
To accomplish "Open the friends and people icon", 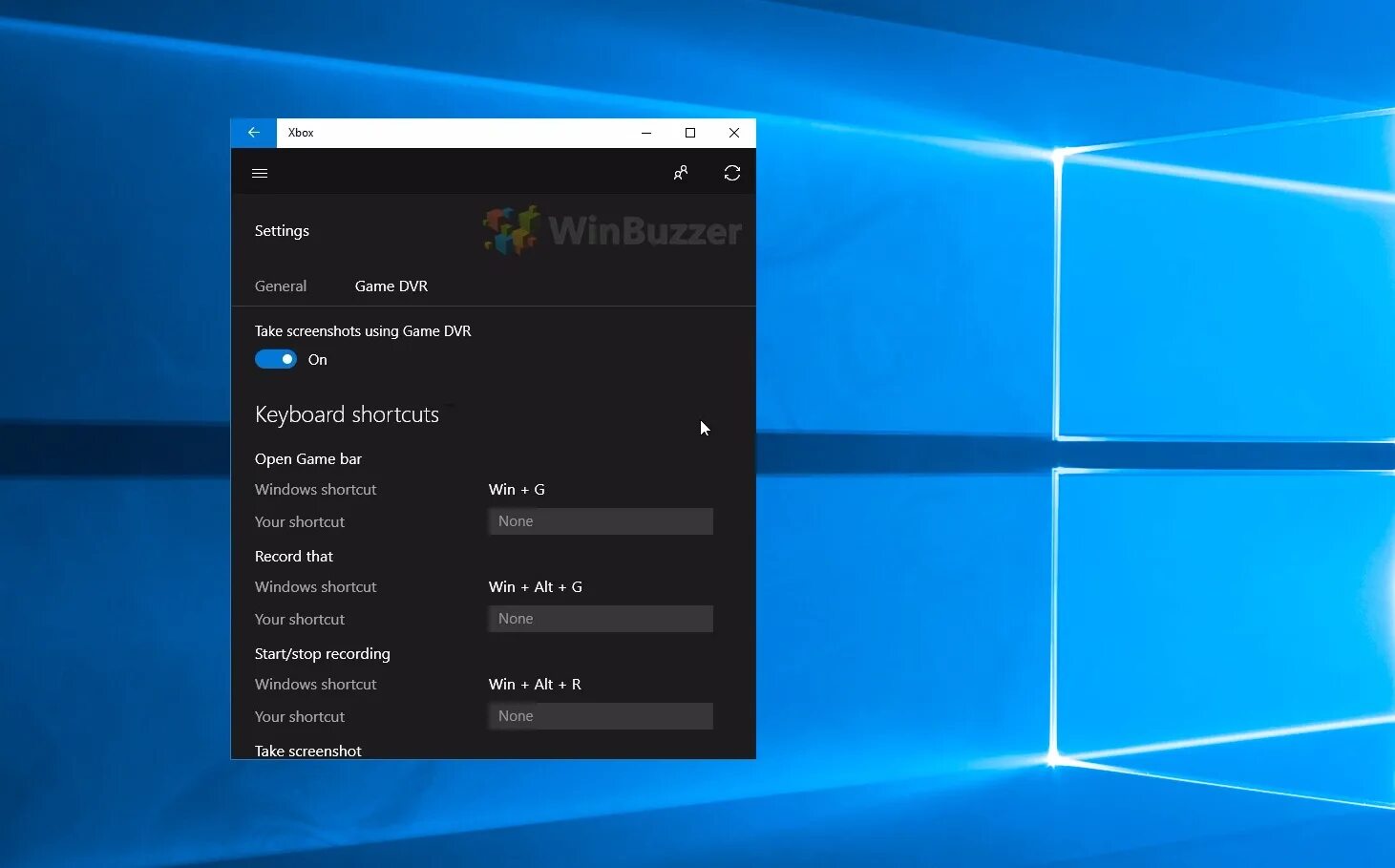I will pos(681,173).
